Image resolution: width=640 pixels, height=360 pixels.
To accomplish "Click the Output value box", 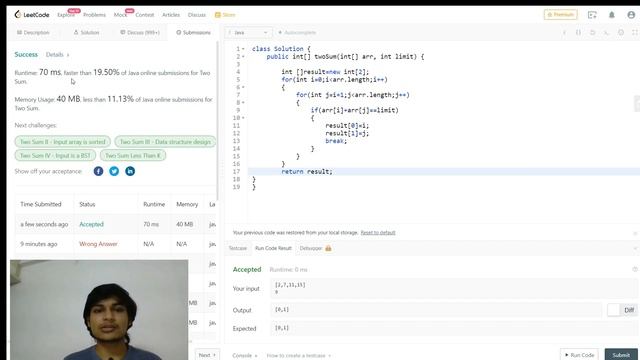I will 436,310.
